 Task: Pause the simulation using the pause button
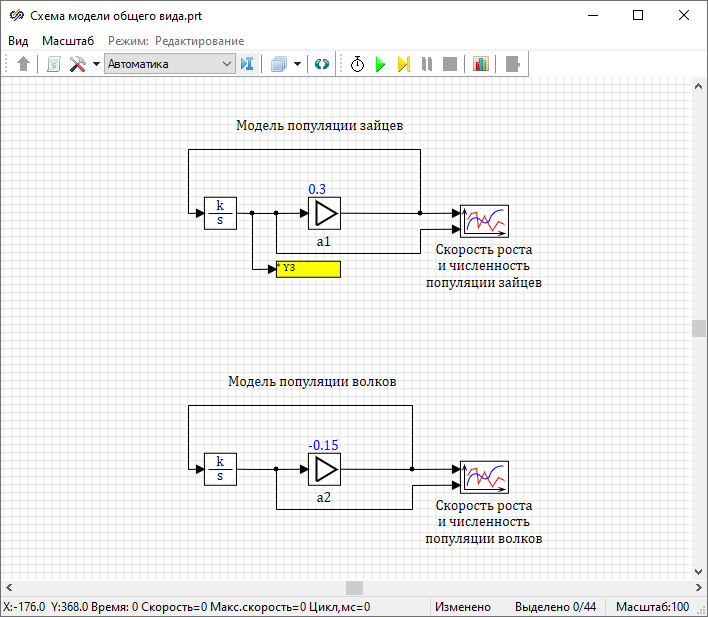click(427, 64)
